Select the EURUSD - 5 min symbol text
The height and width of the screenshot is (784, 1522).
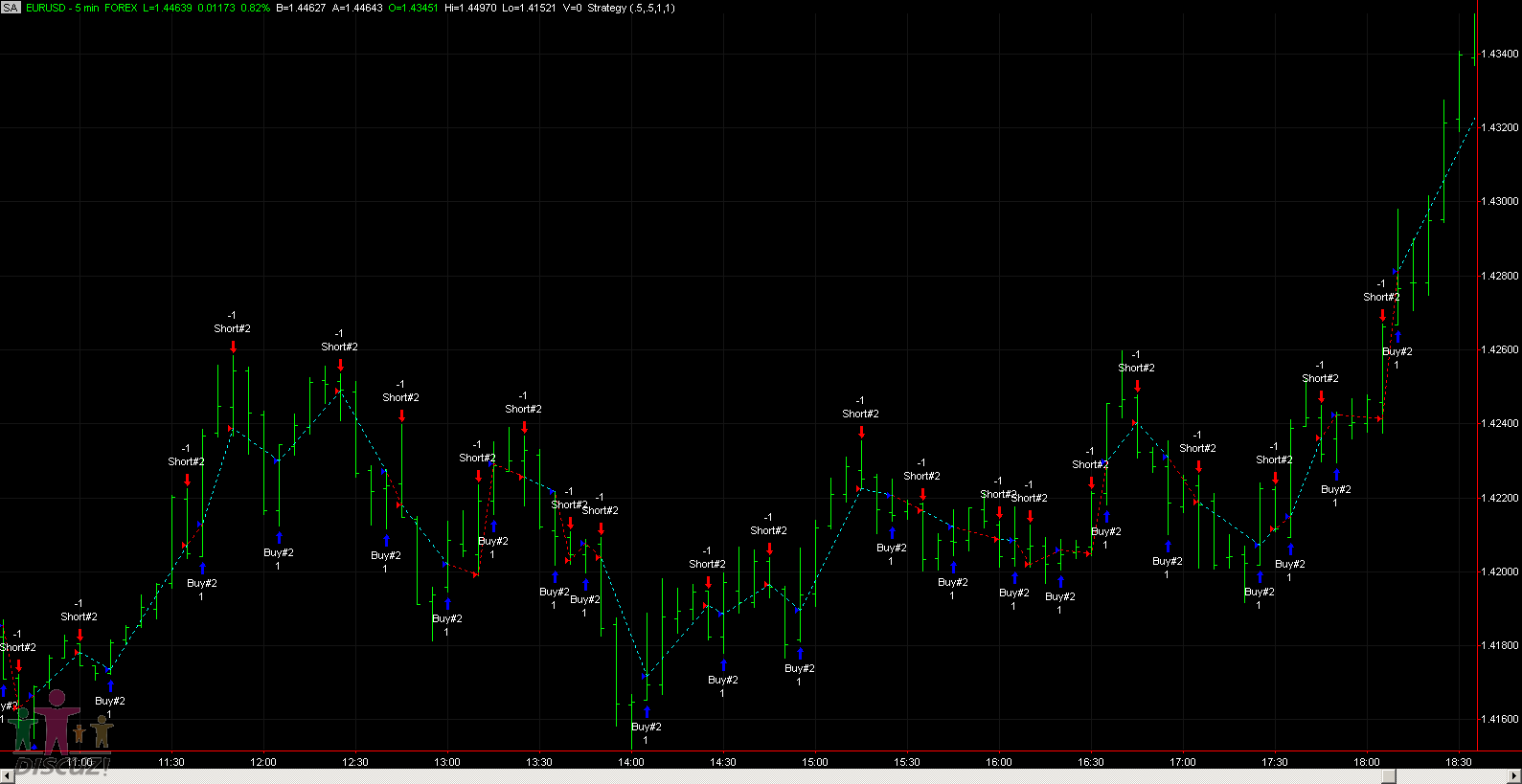pos(62,8)
